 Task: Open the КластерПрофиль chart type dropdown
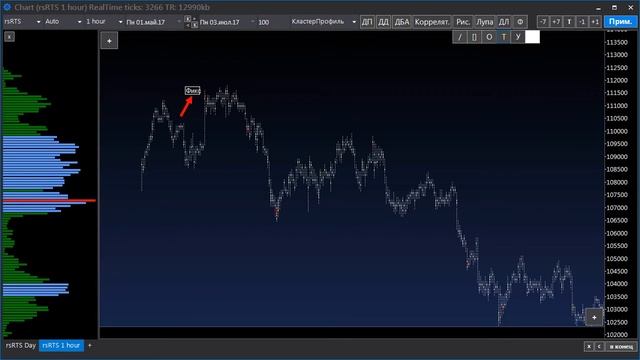(x=323, y=22)
